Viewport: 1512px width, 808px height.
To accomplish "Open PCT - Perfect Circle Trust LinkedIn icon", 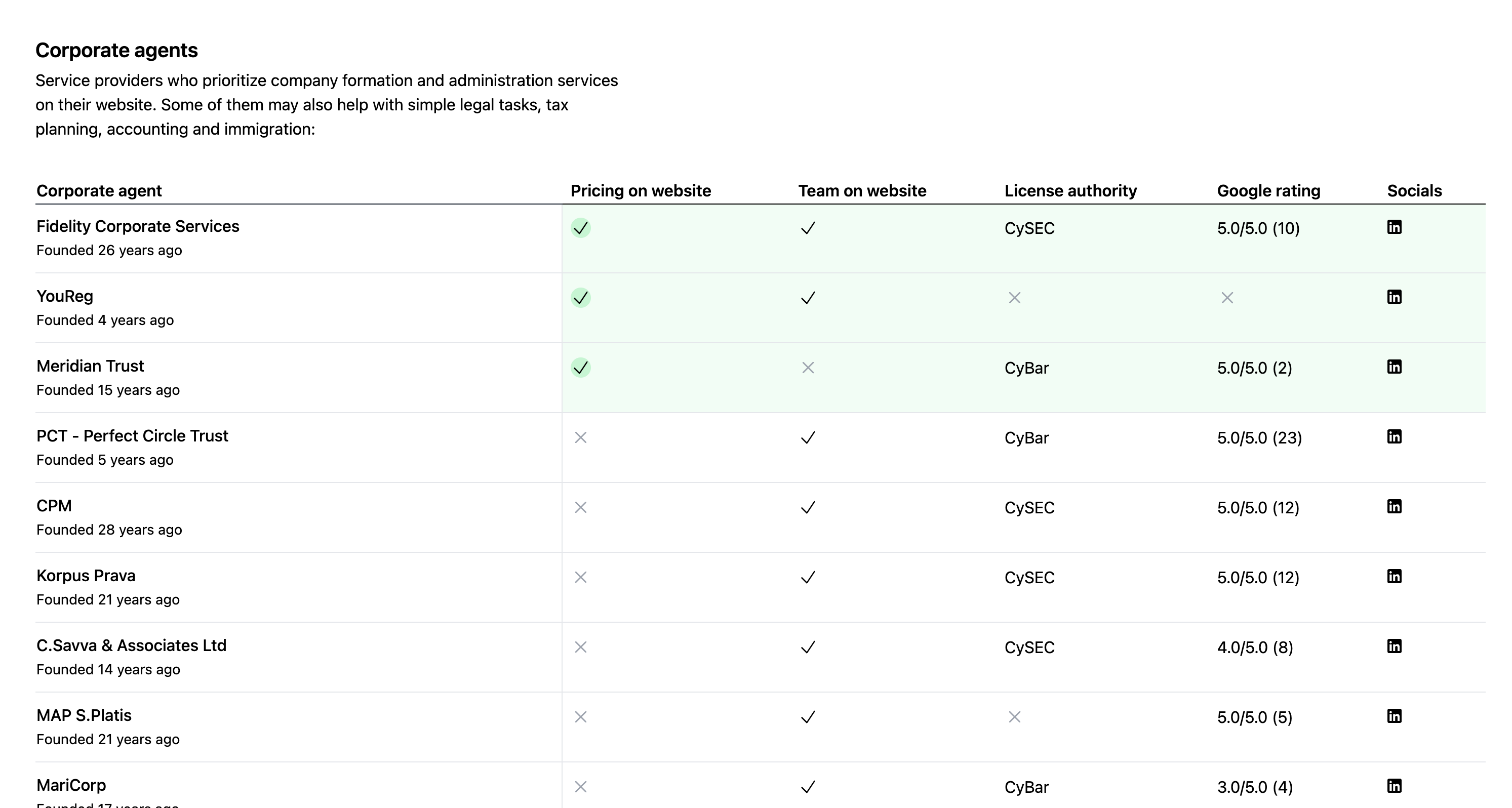I will (1394, 436).
